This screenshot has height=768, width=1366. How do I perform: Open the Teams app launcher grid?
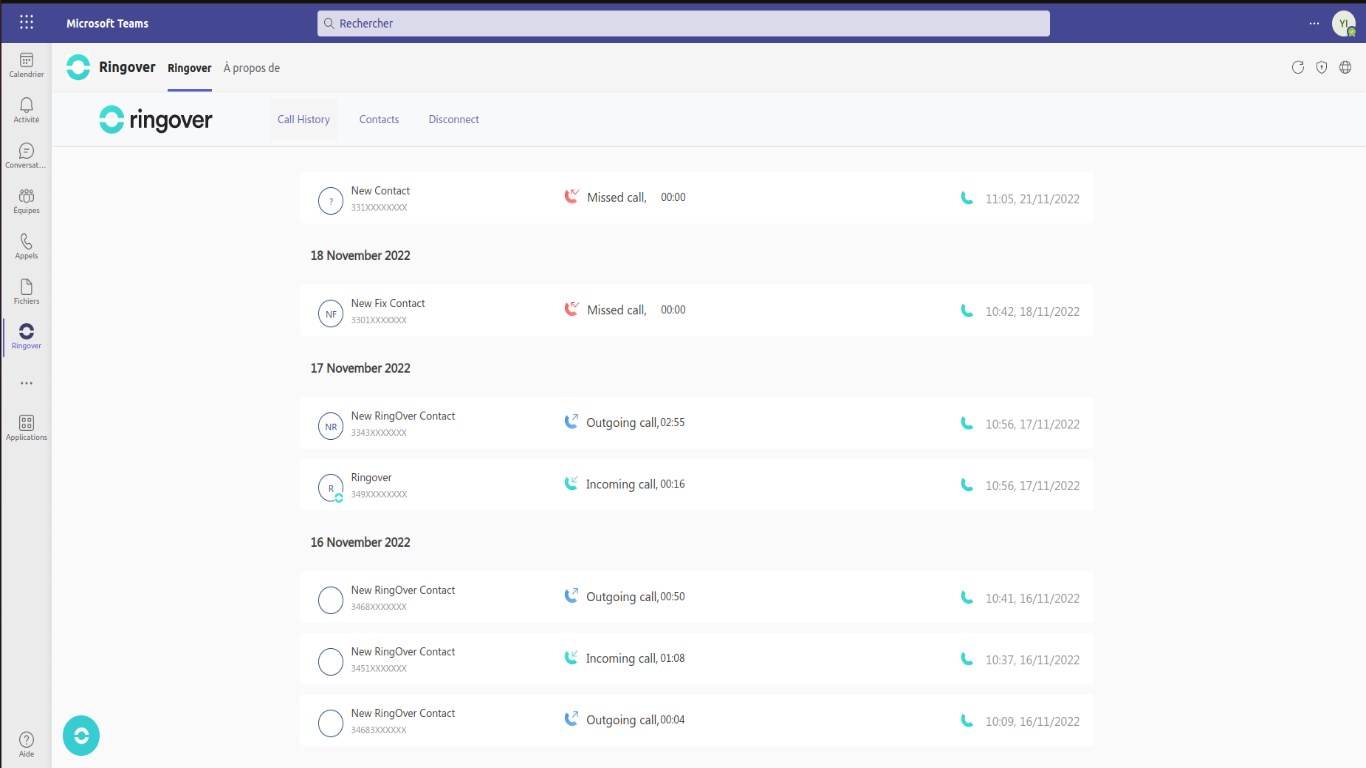coord(27,22)
